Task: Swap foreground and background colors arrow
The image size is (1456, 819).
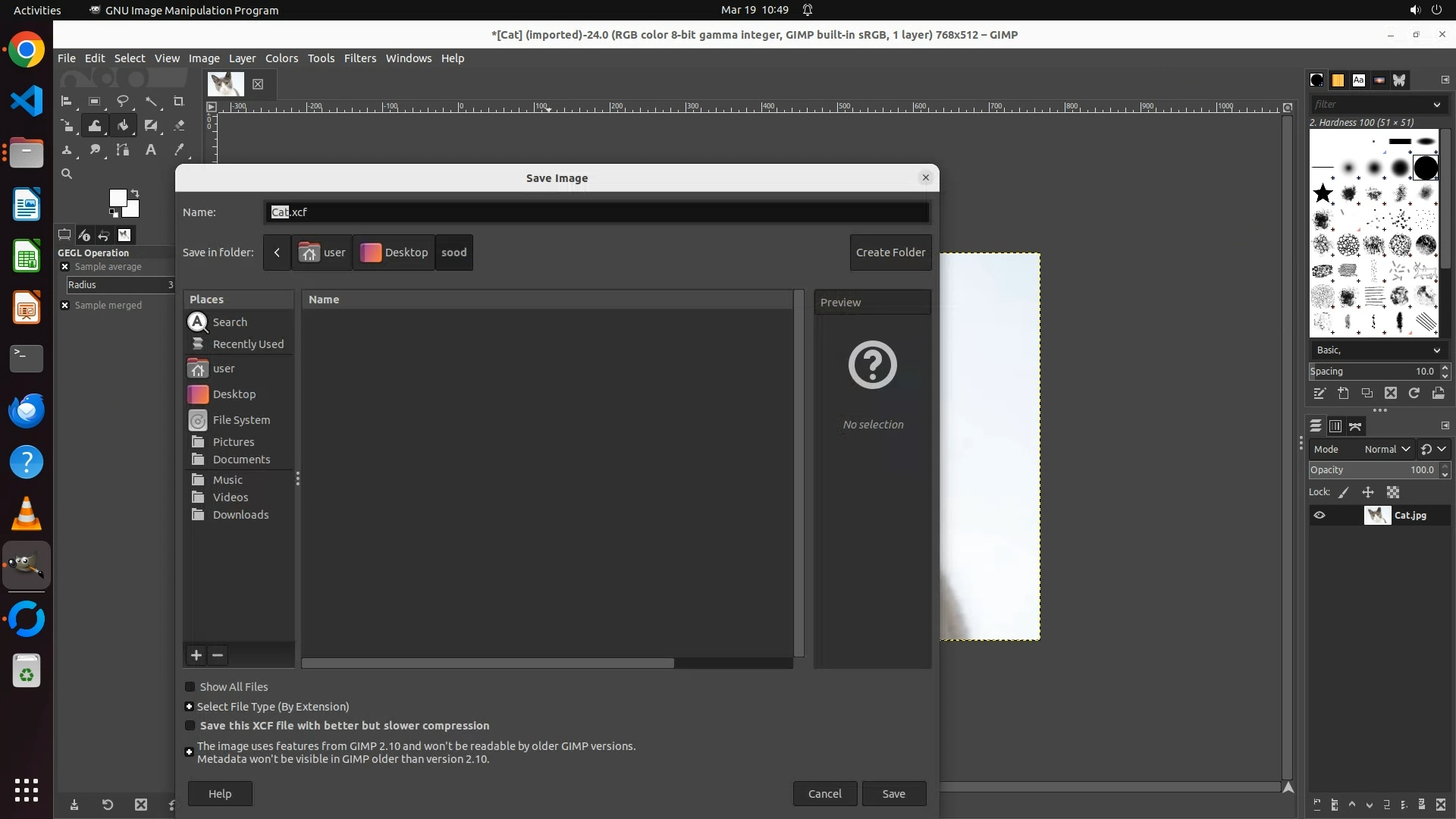Action: (x=135, y=193)
